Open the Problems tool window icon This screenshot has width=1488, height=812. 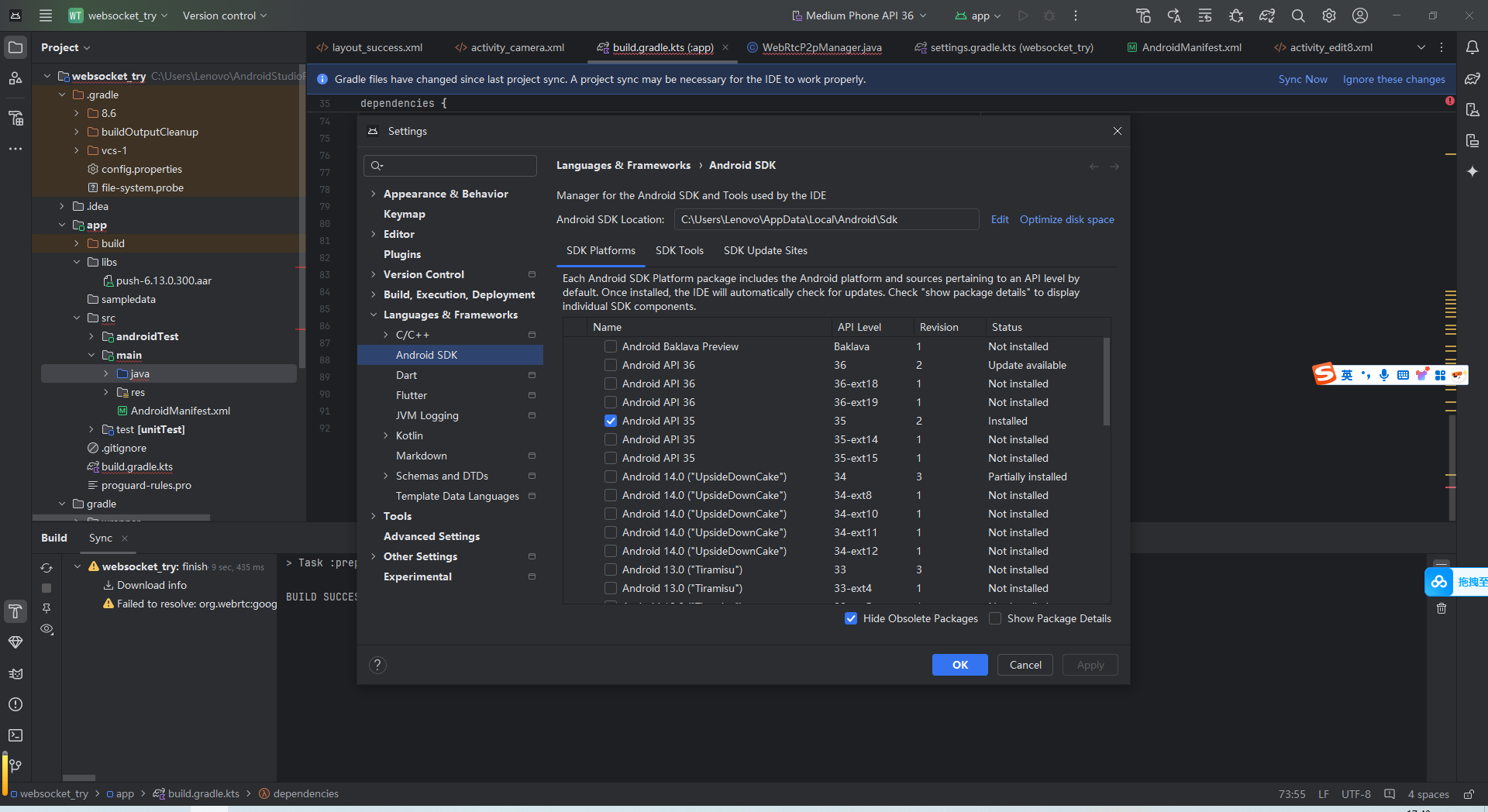(x=15, y=704)
